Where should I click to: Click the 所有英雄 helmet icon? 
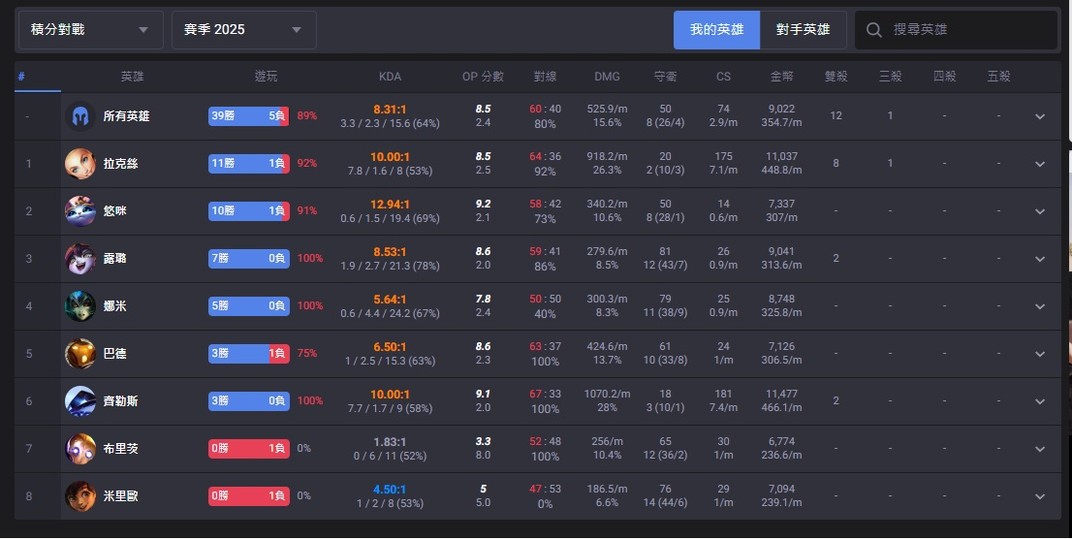[x=80, y=116]
